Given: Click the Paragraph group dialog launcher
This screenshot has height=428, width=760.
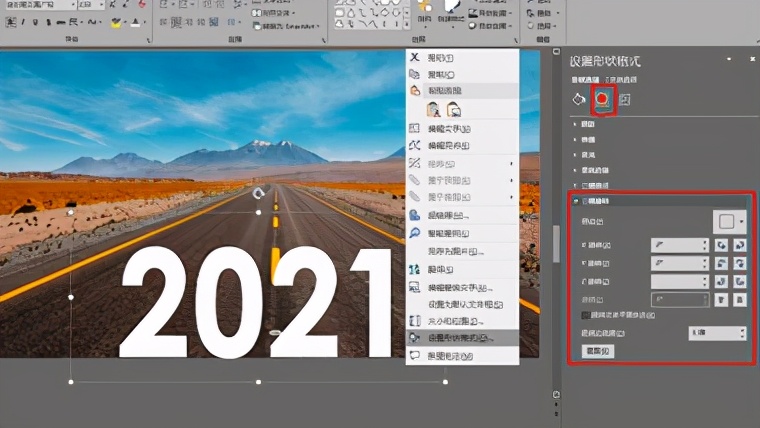Looking at the screenshot, I should click(x=324, y=40).
